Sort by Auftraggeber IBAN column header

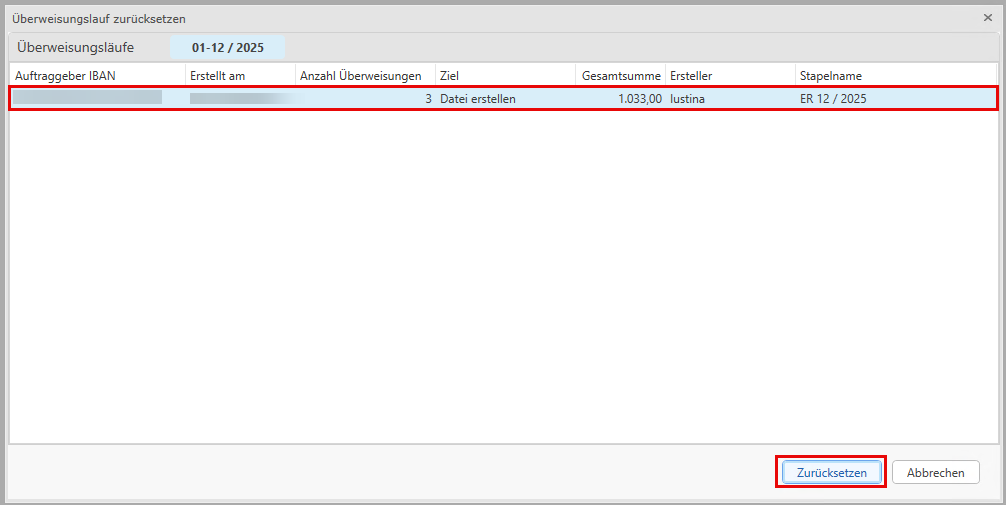(x=97, y=75)
